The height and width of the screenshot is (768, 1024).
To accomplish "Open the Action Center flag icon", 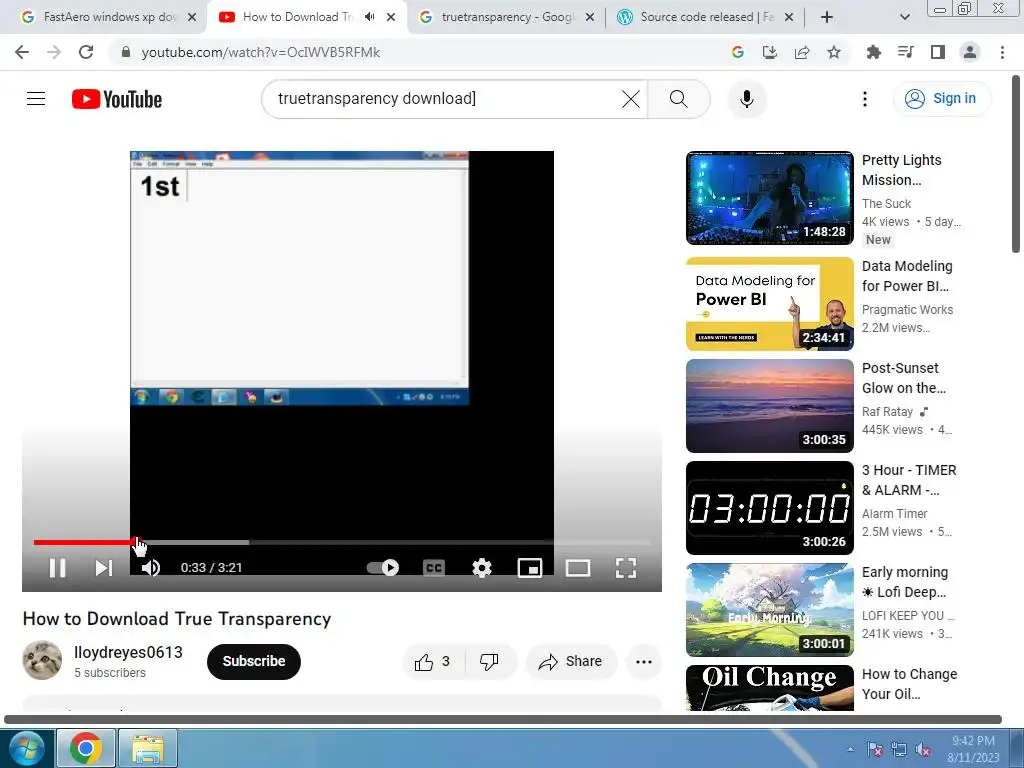I will click(875, 750).
